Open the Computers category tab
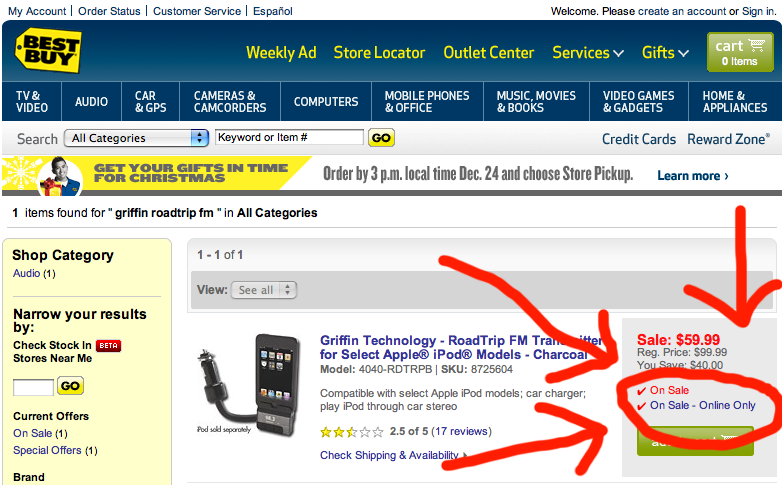782x485 pixels. (x=326, y=102)
